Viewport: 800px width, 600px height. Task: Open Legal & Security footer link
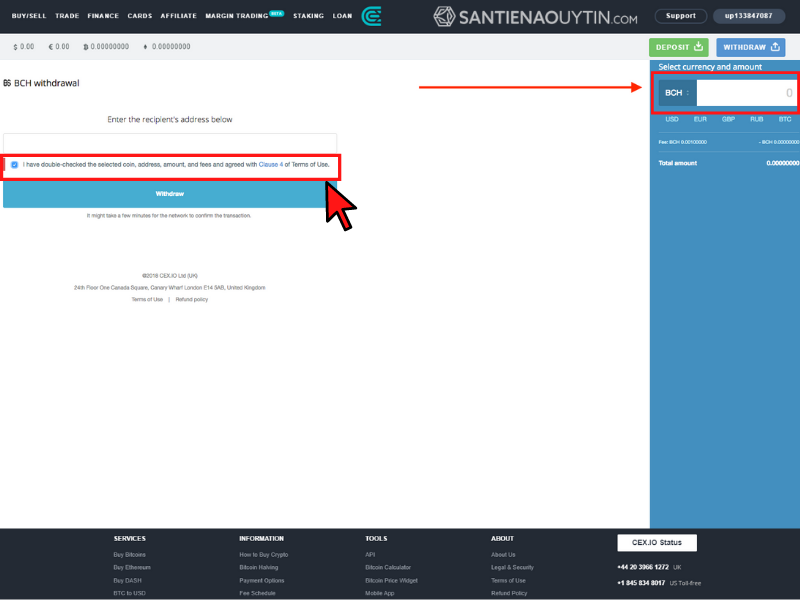pos(512,567)
